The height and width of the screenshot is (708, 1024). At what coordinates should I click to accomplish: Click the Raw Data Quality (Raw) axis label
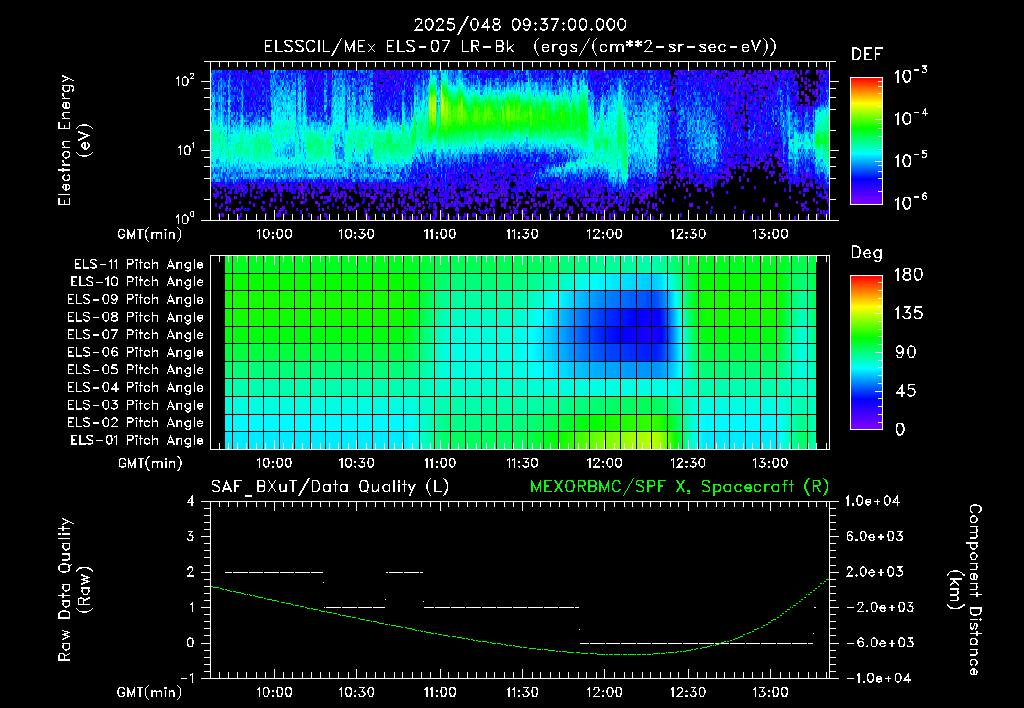point(74,589)
